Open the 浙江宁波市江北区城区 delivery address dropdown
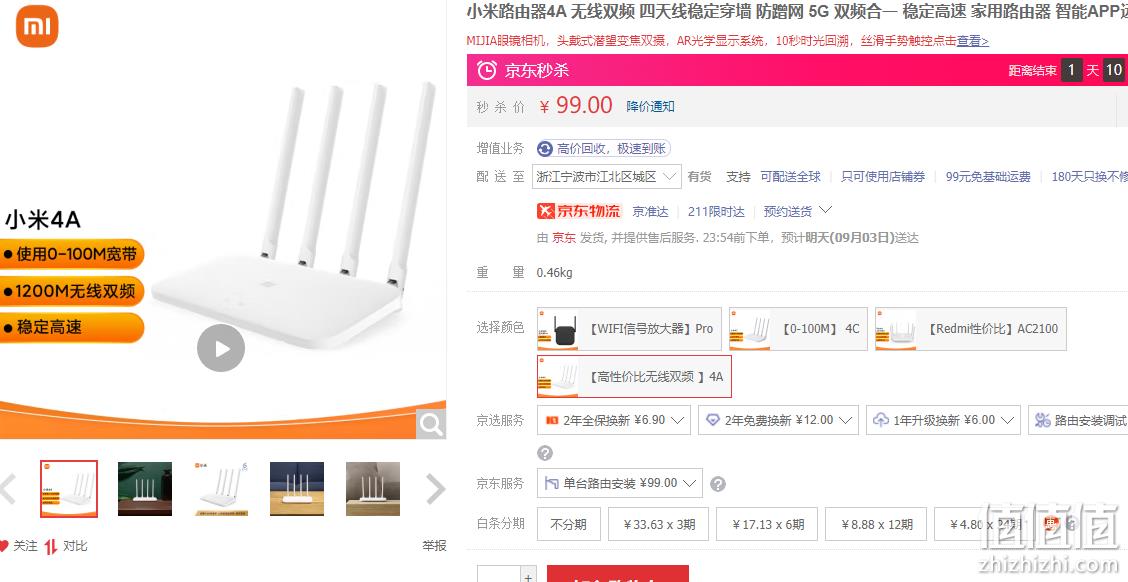This screenshot has height=582, width=1128. [606, 176]
